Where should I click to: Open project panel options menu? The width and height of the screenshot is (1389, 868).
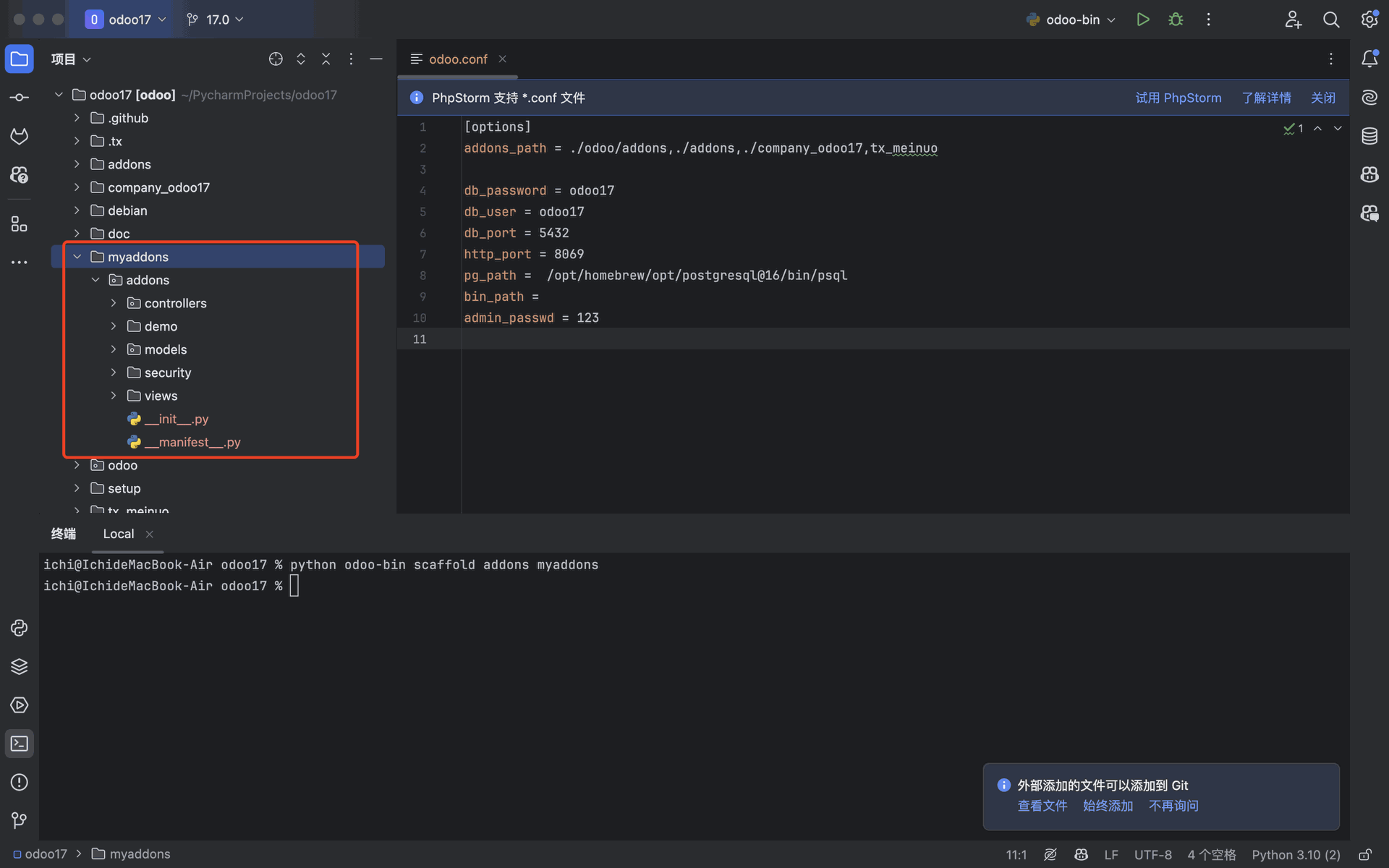point(351,59)
